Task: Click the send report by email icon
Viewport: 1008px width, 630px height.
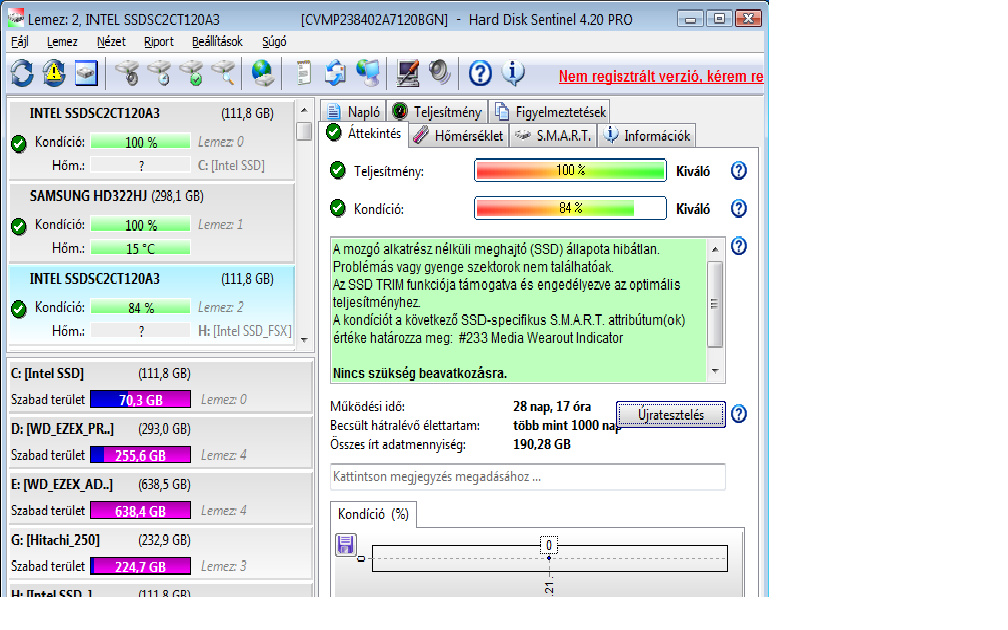Action: (x=335, y=73)
